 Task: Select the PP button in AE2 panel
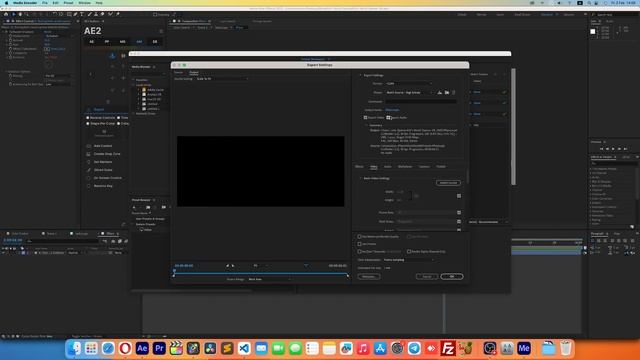107,42
